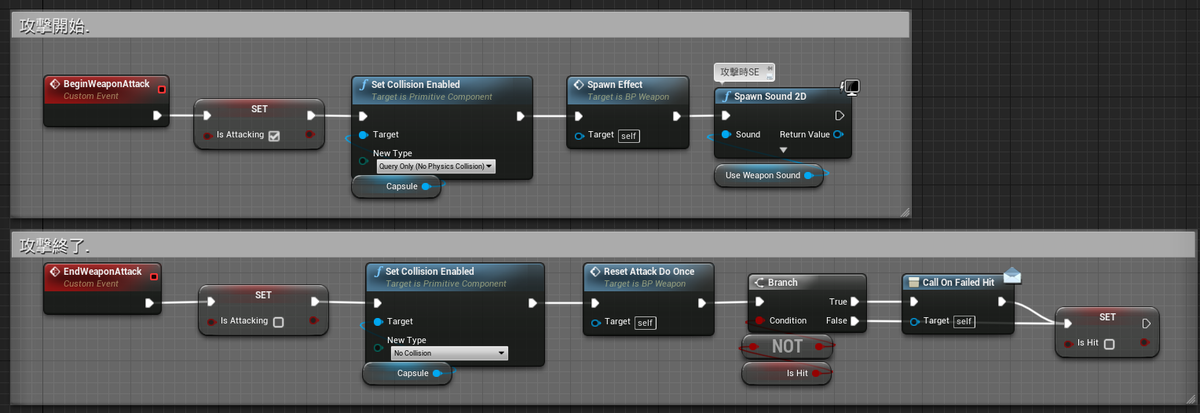Viewport: 1200px width, 413px height.
Task: Click the Branch node icon
Action: point(758,283)
